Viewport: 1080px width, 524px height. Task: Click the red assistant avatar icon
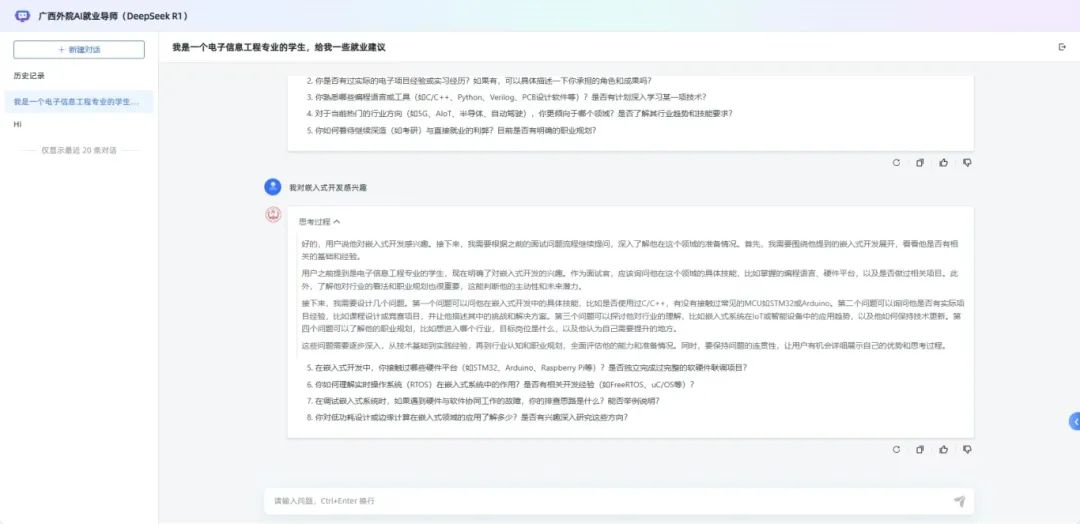click(272, 215)
